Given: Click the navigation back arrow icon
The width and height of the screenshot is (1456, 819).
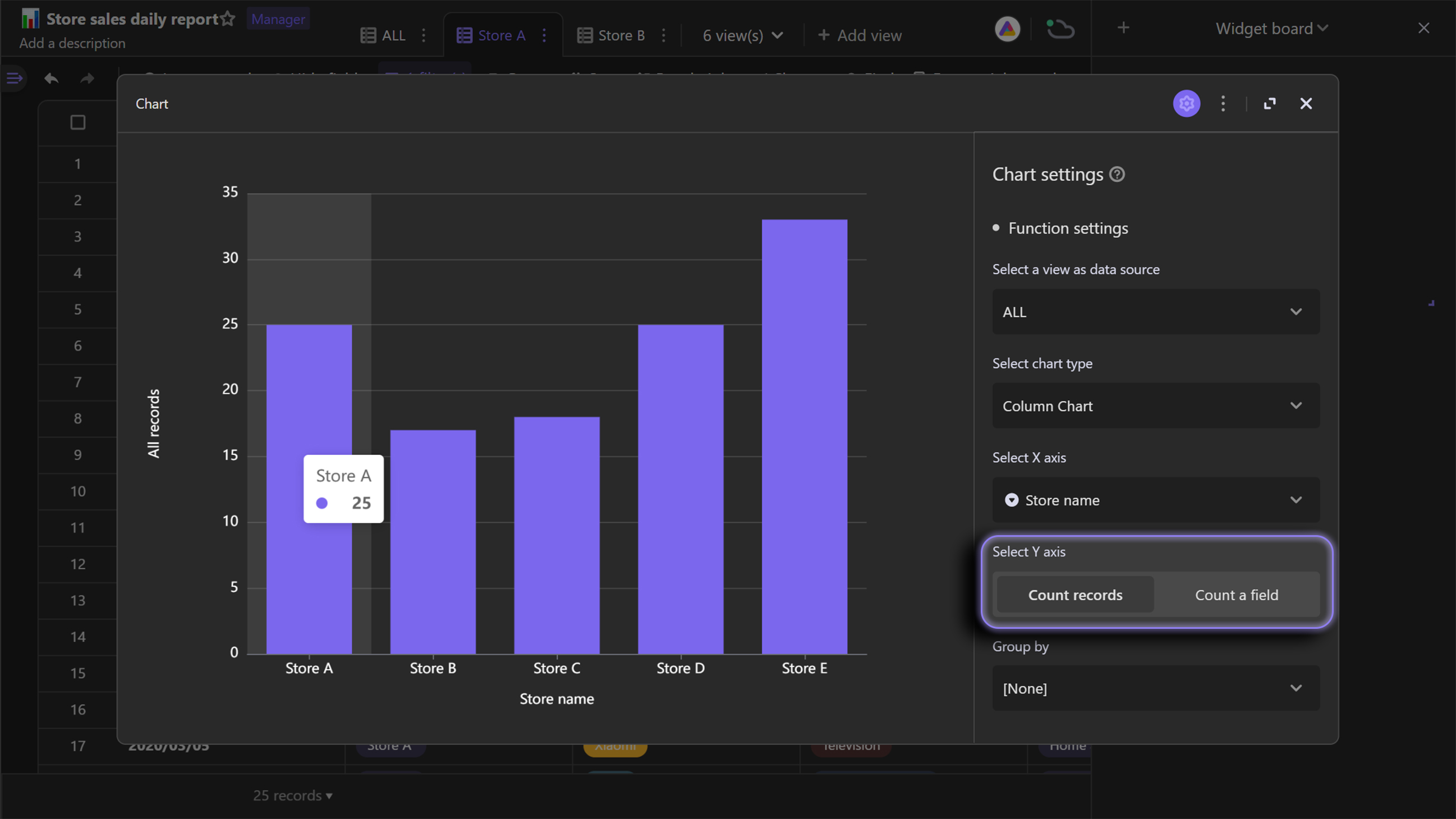Looking at the screenshot, I should [51, 78].
